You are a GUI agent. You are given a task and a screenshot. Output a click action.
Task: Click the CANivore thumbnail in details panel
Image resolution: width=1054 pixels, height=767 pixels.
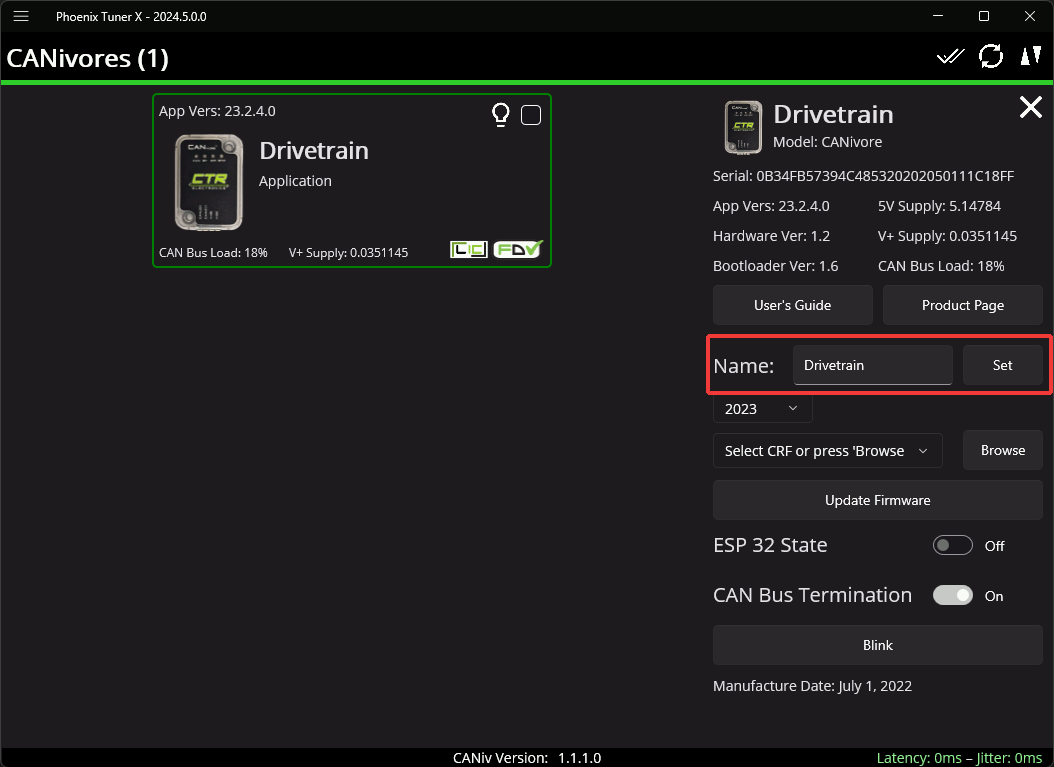coord(743,128)
